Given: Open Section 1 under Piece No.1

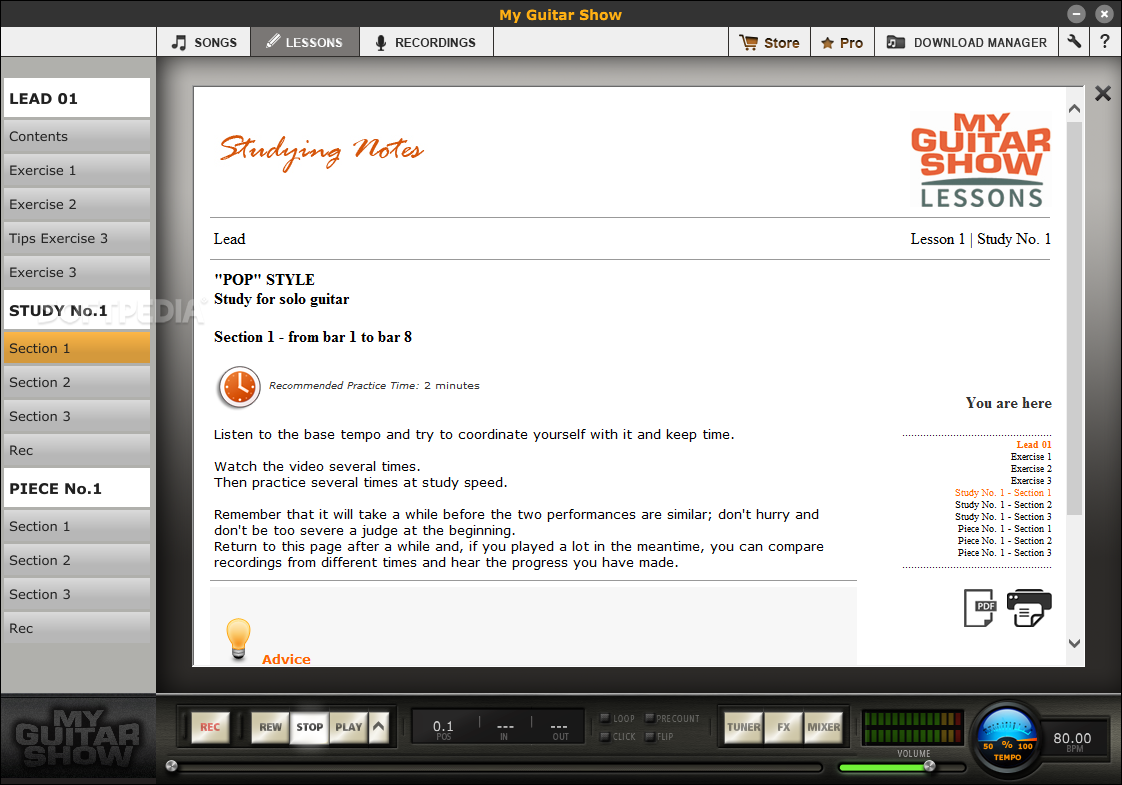Looking at the screenshot, I should click(x=77, y=526).
